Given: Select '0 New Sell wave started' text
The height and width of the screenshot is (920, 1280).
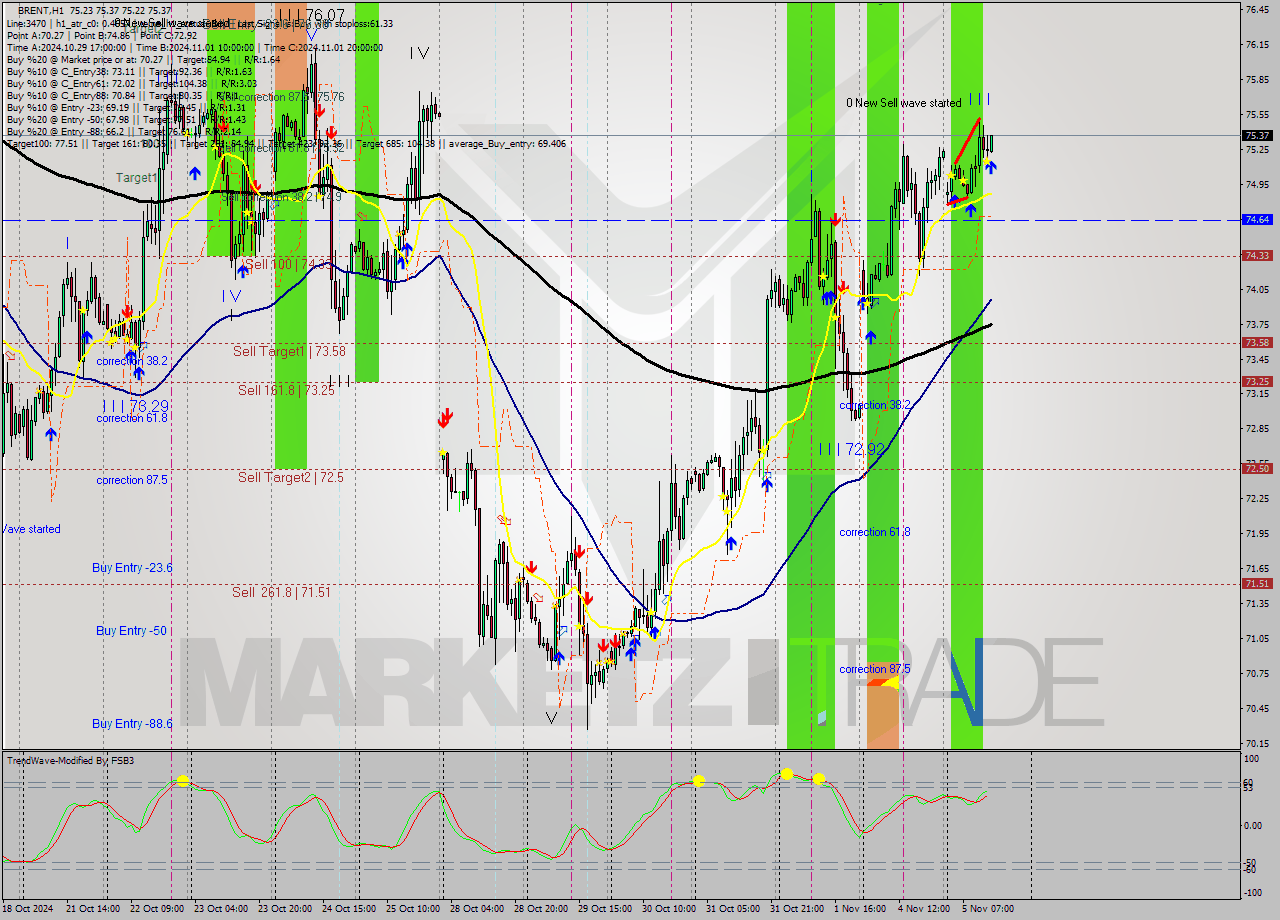Looking at the screenshot, I should click(904, 102).
